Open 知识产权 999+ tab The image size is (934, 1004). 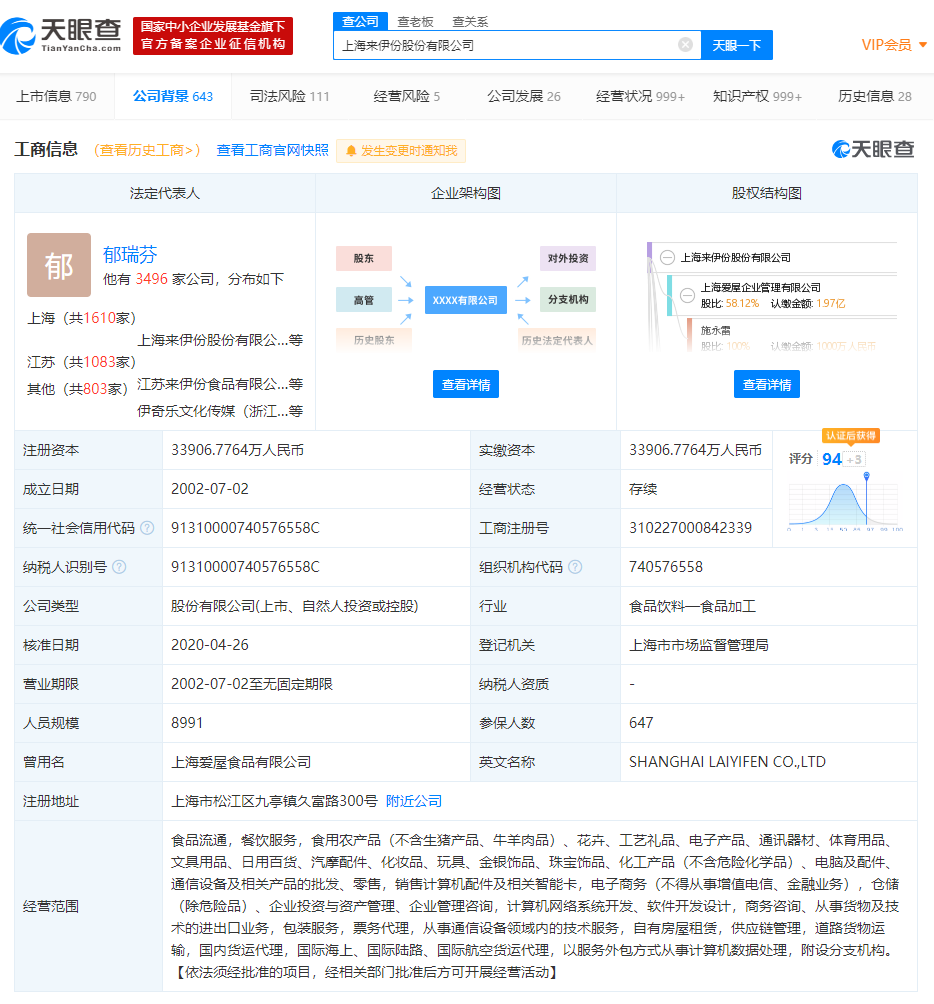[757, 97]
